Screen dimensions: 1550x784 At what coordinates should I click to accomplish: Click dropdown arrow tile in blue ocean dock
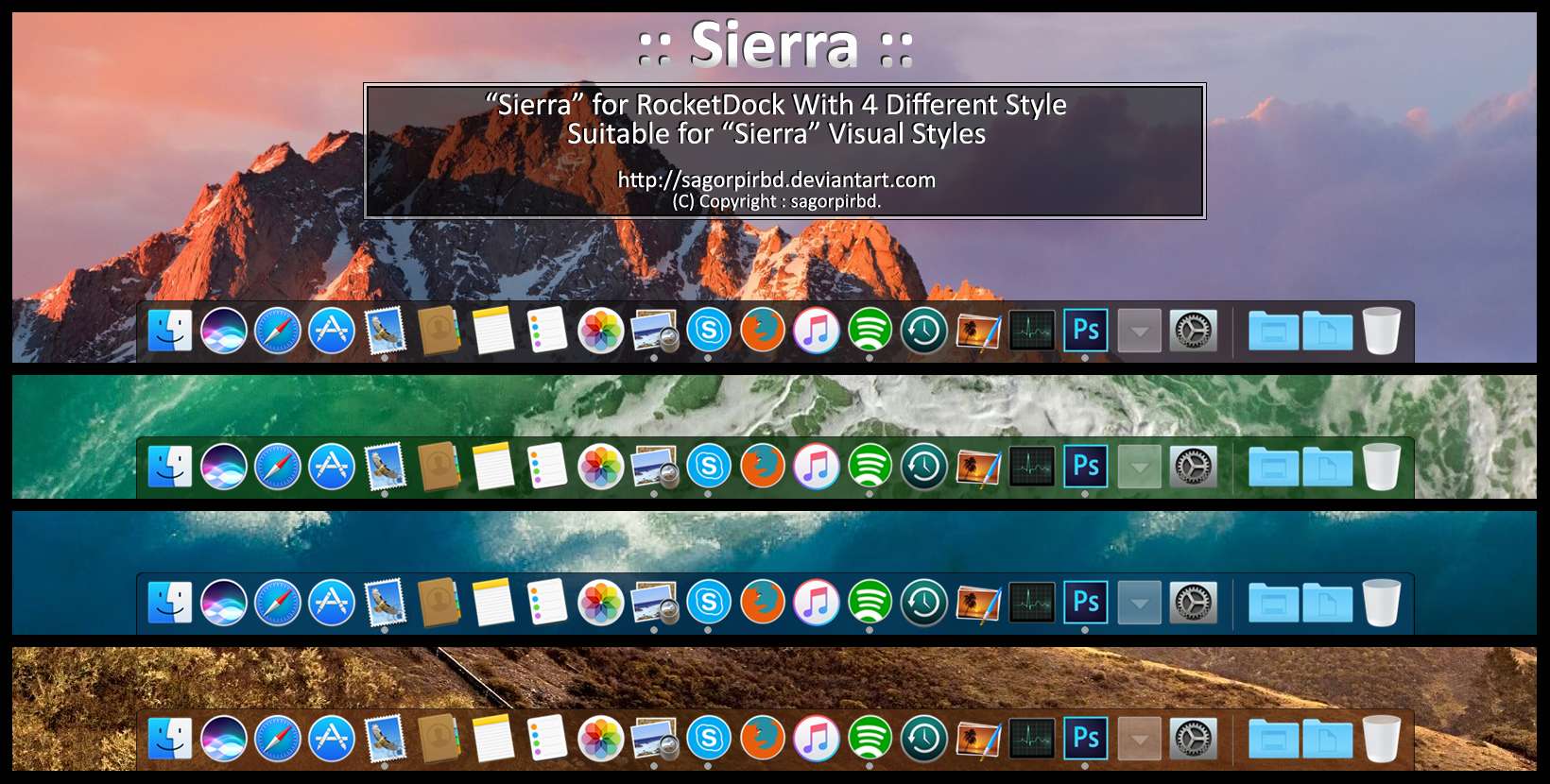pyautogui.click(x=1140, y=603)
